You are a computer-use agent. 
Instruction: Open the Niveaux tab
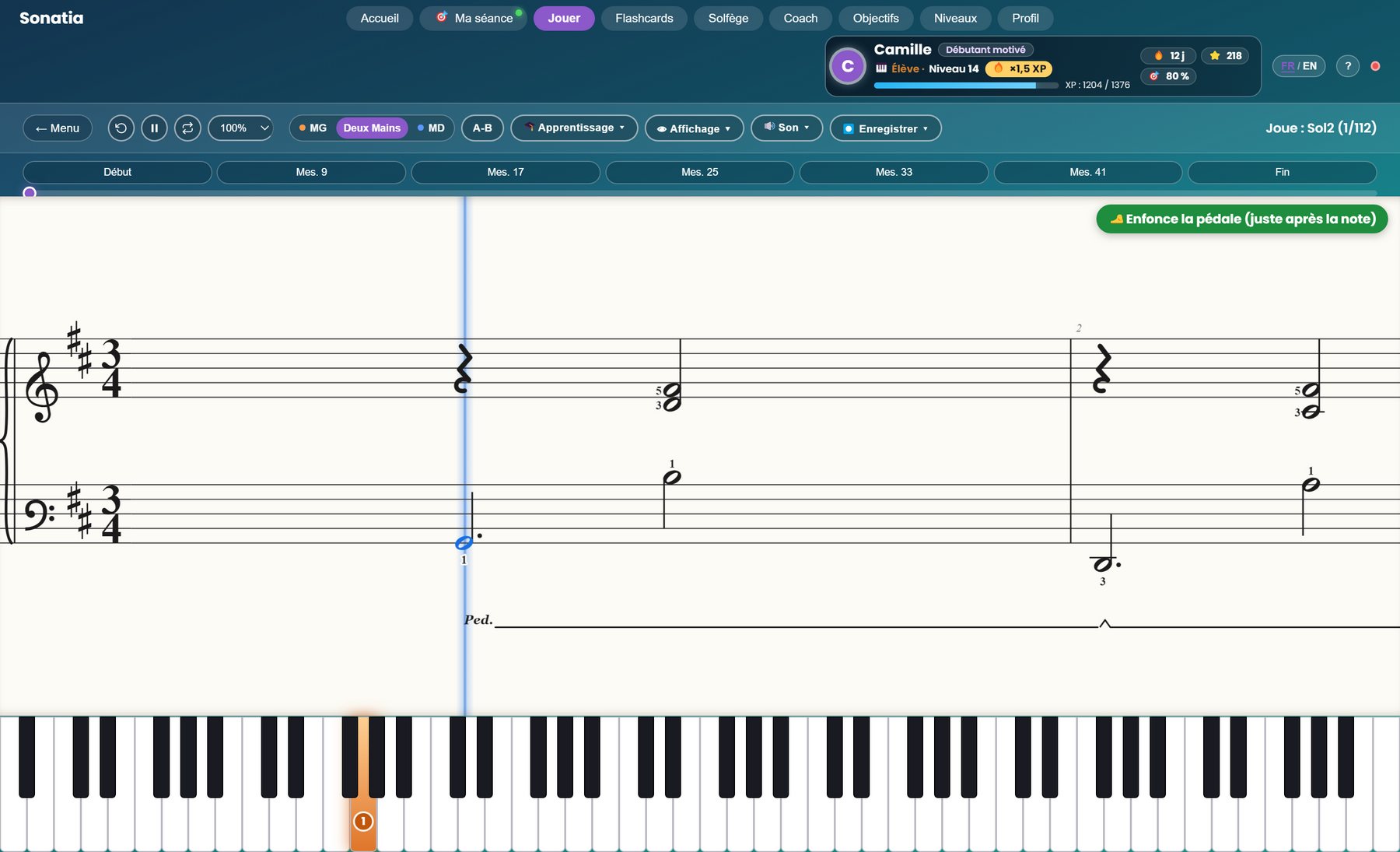(955, 18)
